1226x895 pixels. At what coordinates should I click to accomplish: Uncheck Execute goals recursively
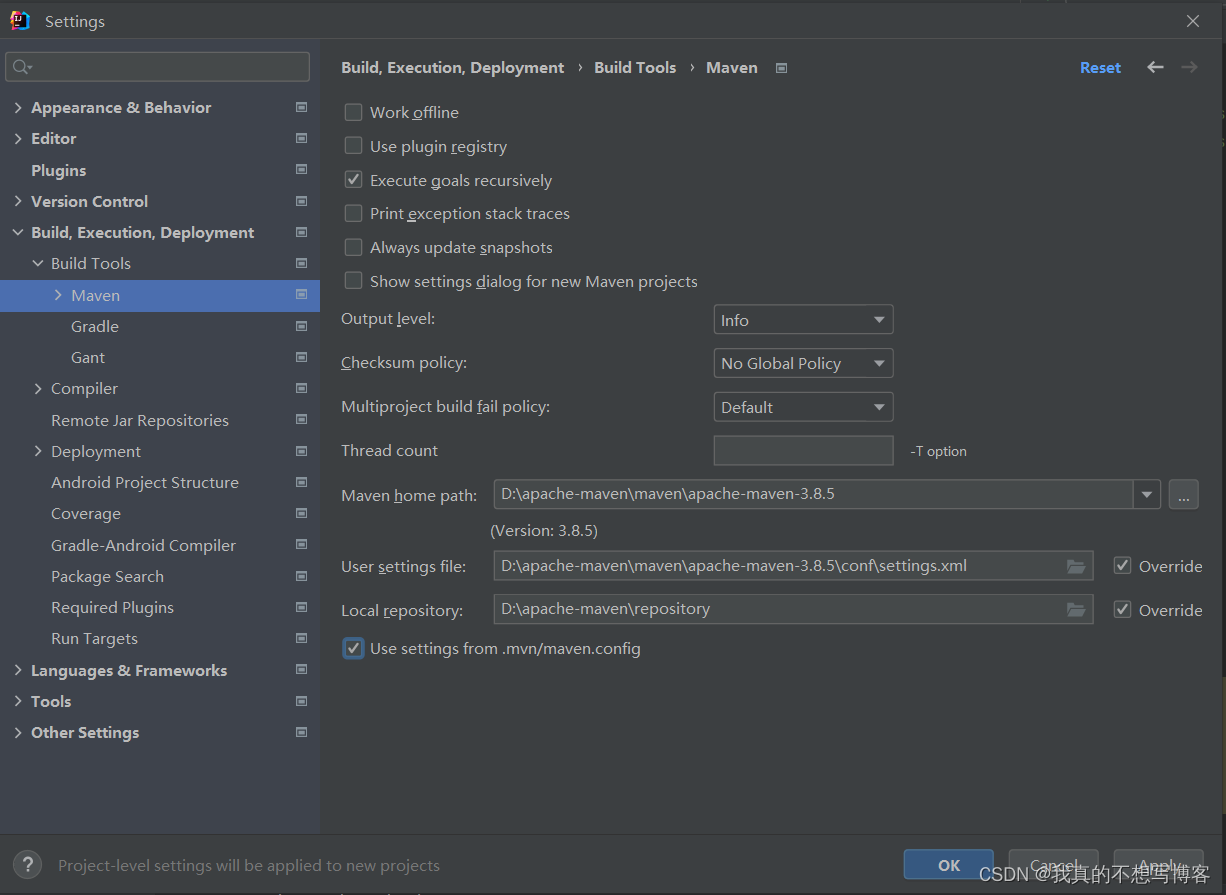353,180
